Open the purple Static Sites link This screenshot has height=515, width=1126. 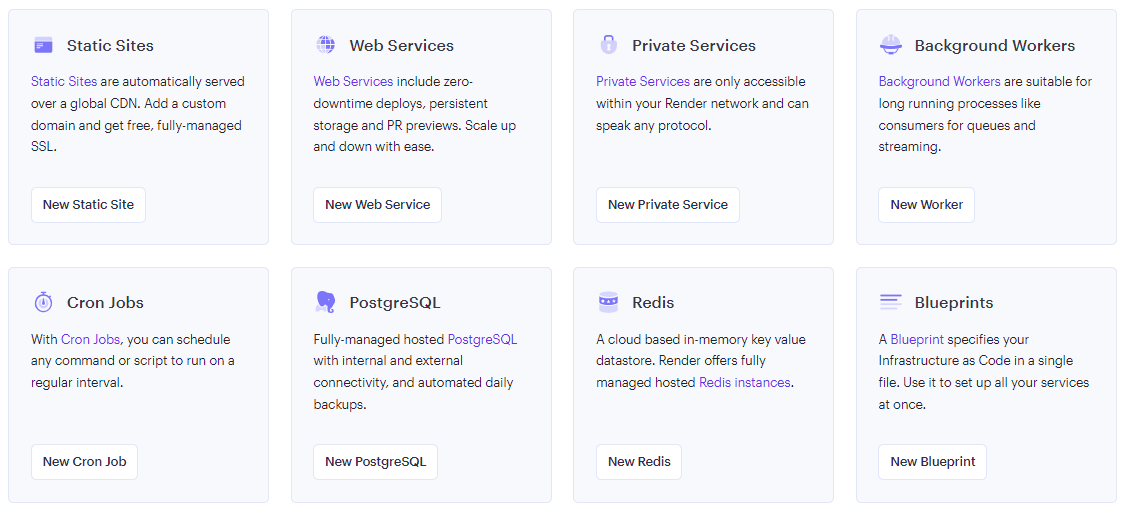tap(64, 81)
